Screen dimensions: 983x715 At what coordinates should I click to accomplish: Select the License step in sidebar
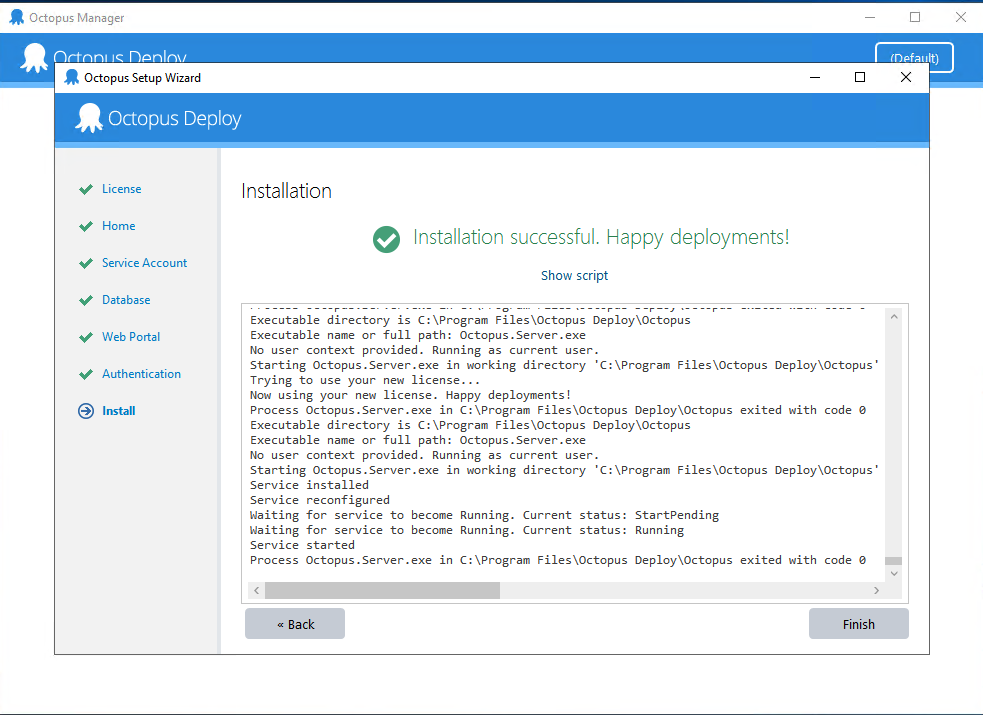tap(122, 189)
